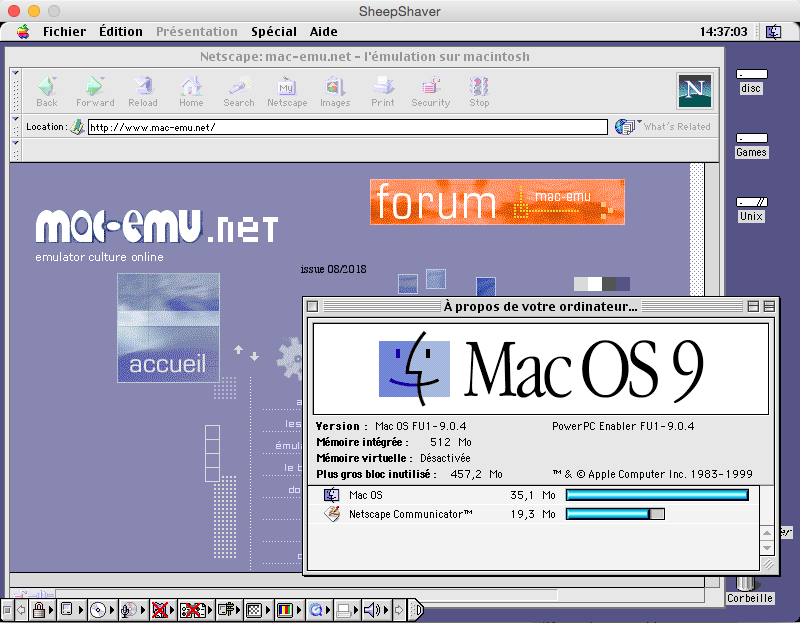Click the bookmark icon beside Location
The image size is (800, 623).
(78, 127)
